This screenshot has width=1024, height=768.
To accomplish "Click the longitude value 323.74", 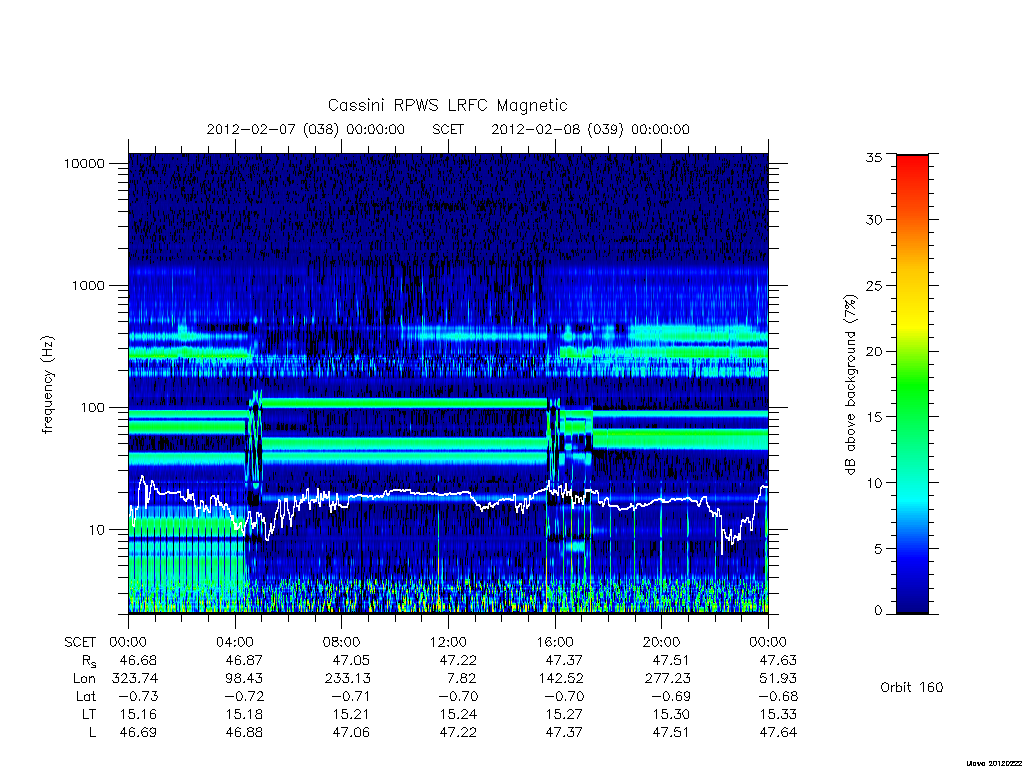I will pyautogui.click(x=135, y=679).
